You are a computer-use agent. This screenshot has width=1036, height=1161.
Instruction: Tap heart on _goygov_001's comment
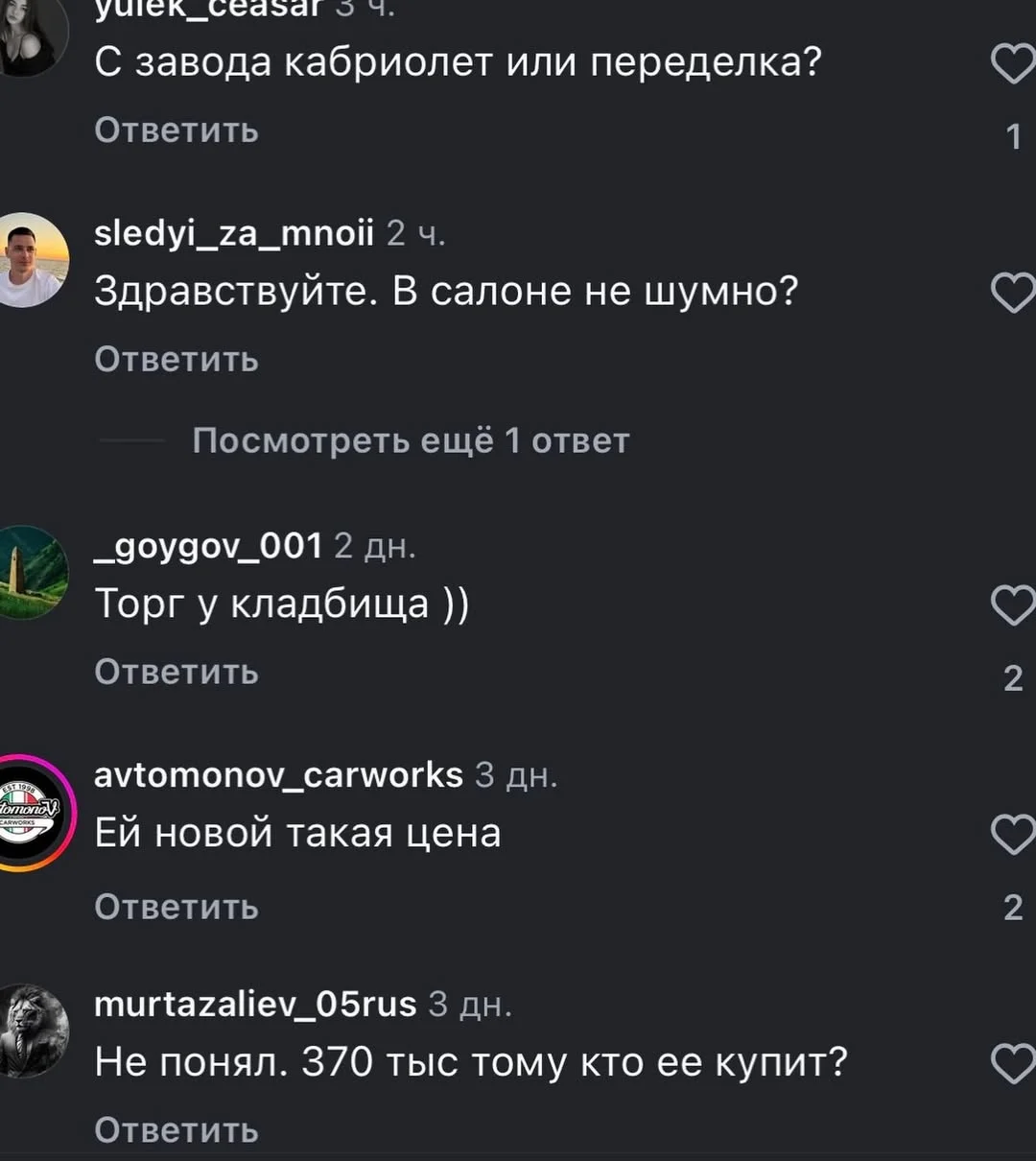(x=1012, y=605)
